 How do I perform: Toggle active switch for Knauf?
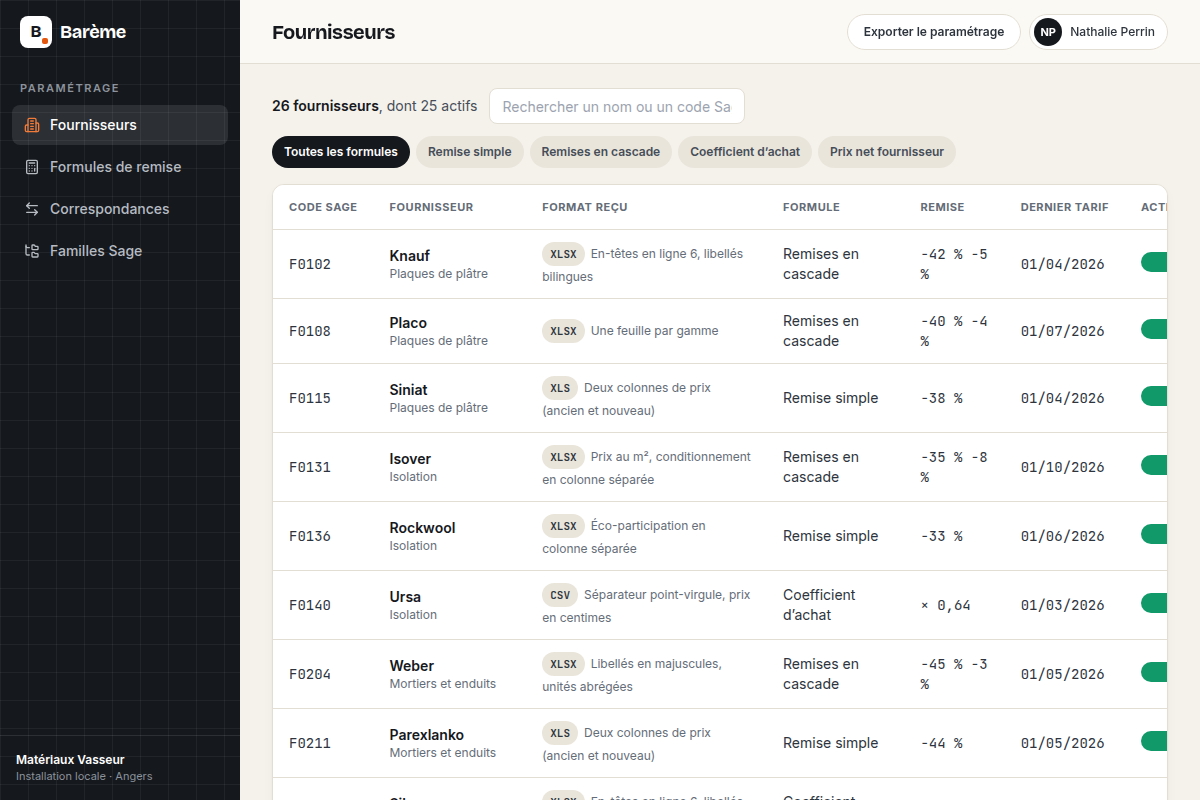click(1154, 263)
